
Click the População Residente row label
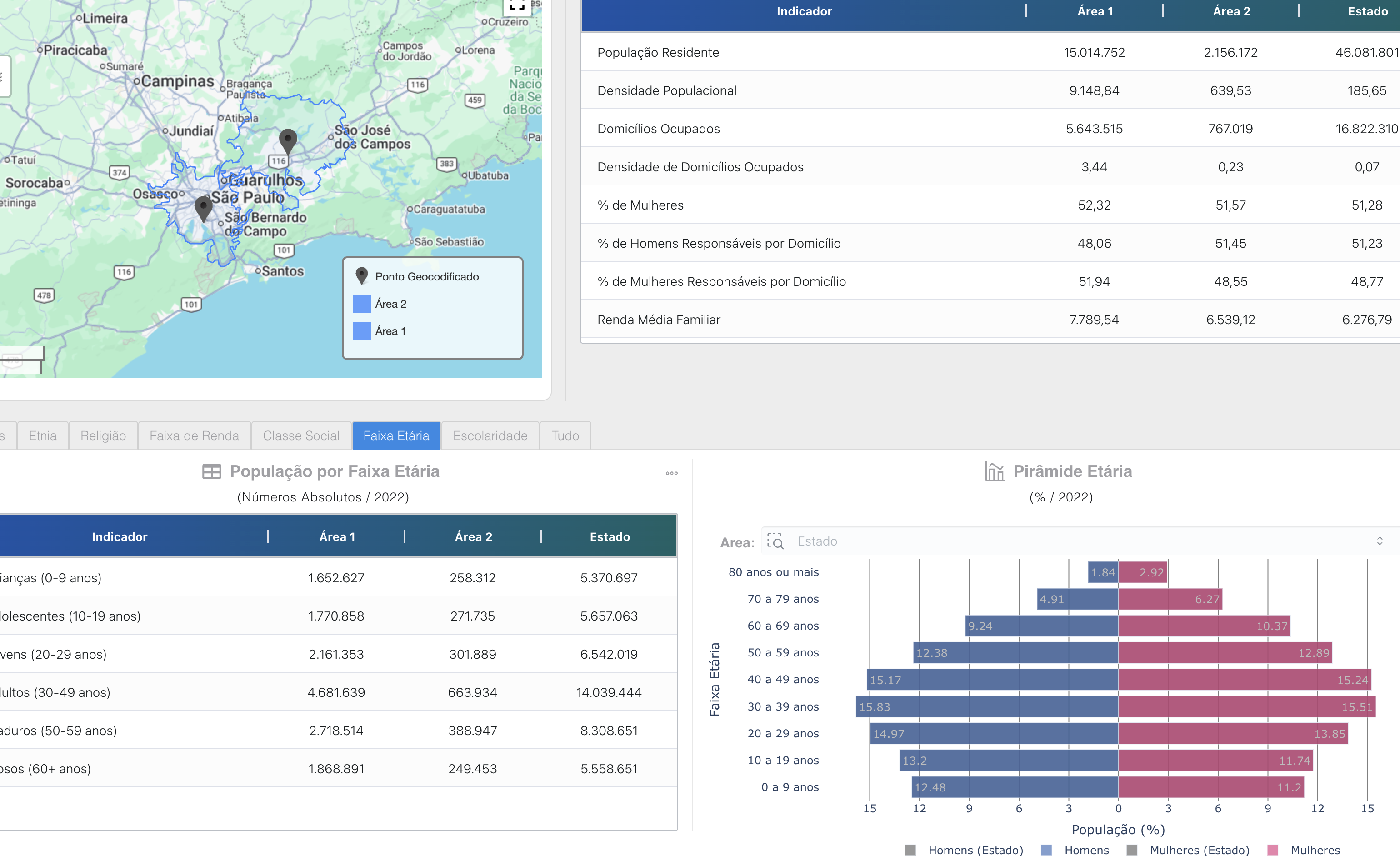(x=658, y=52)
